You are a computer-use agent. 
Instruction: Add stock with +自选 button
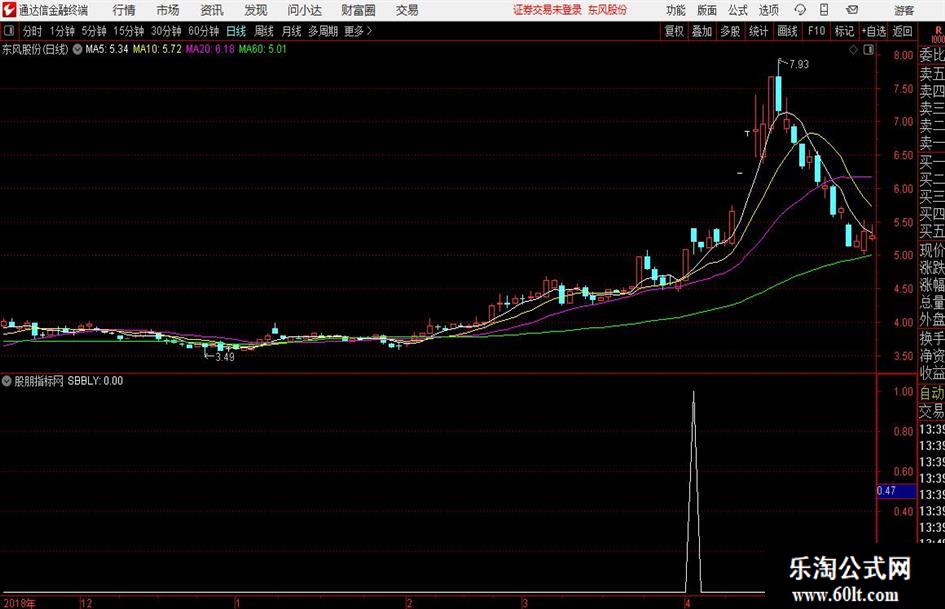(874, 31)
